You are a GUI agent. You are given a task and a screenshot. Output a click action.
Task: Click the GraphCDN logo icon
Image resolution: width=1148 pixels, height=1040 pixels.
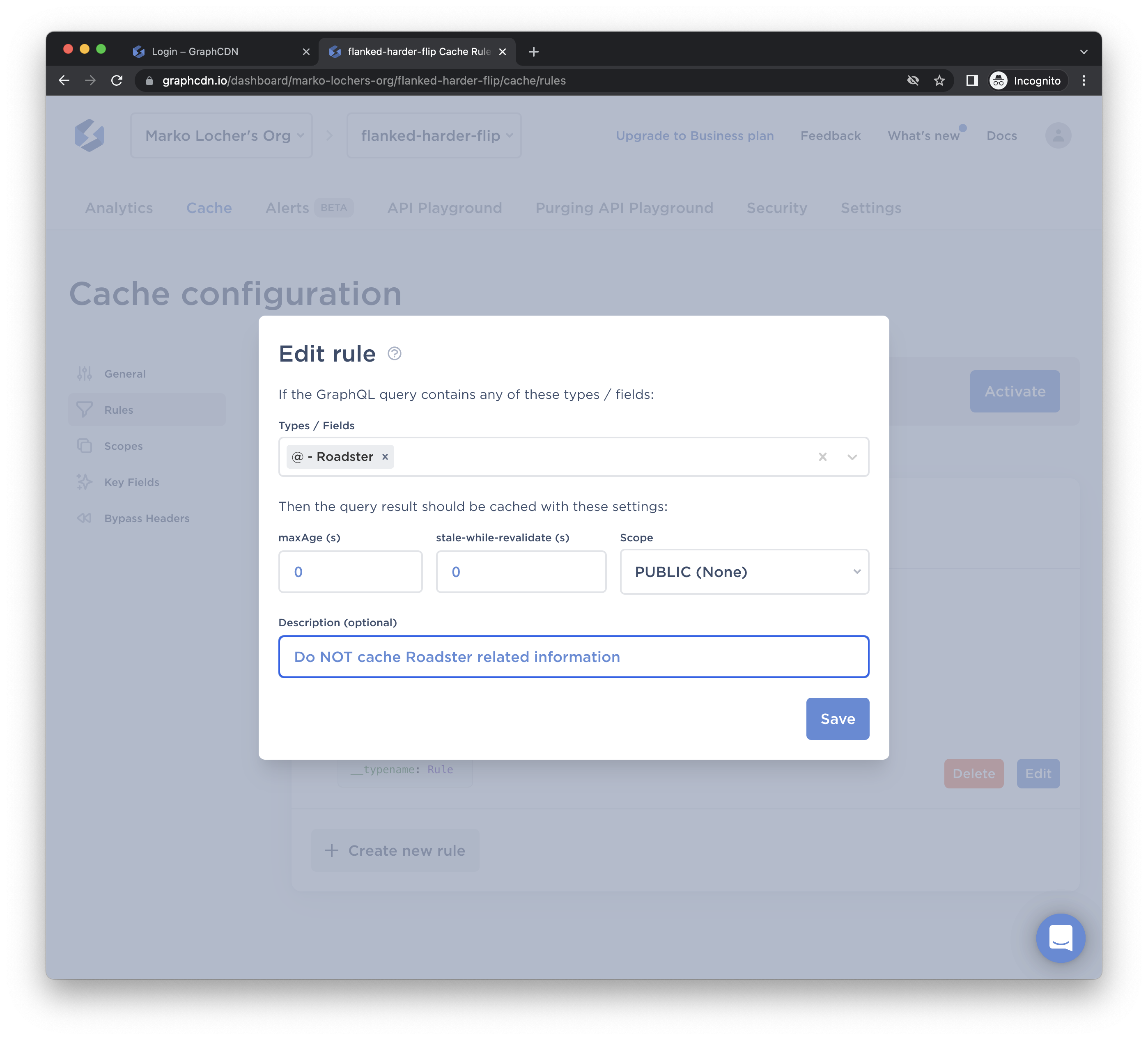tap(90, 135)
